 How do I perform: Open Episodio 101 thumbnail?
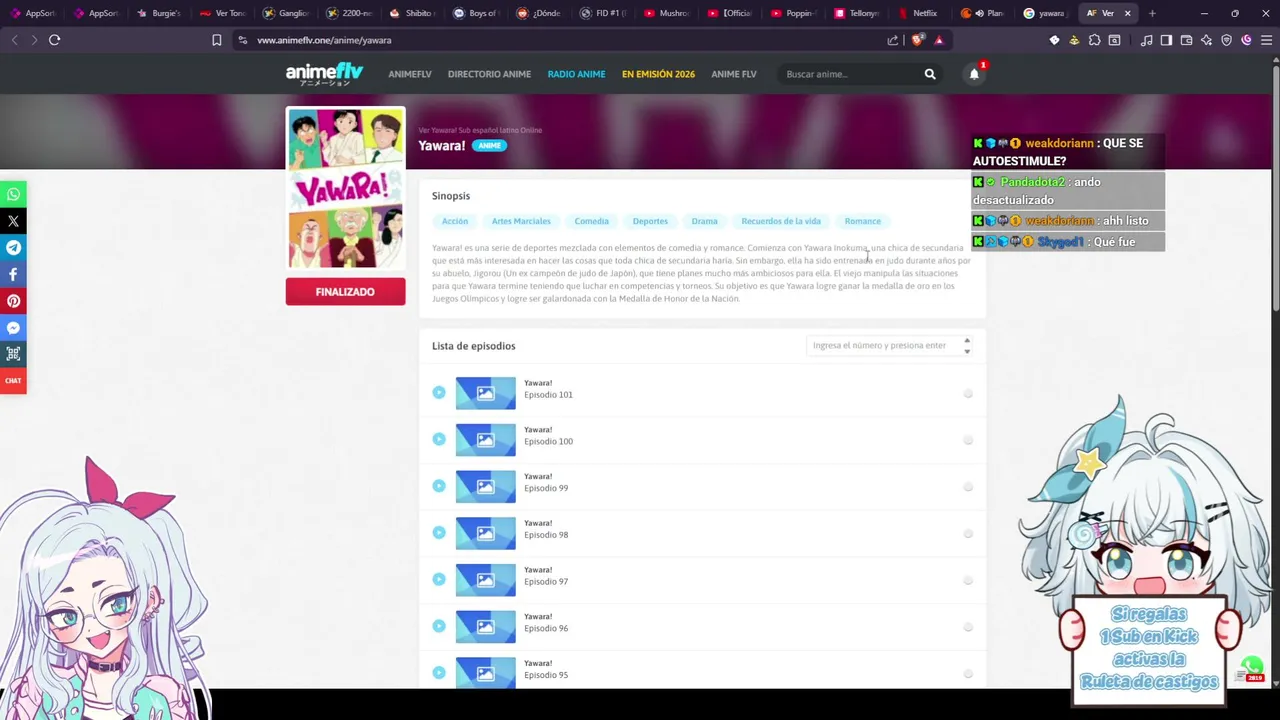pos(486,393)
